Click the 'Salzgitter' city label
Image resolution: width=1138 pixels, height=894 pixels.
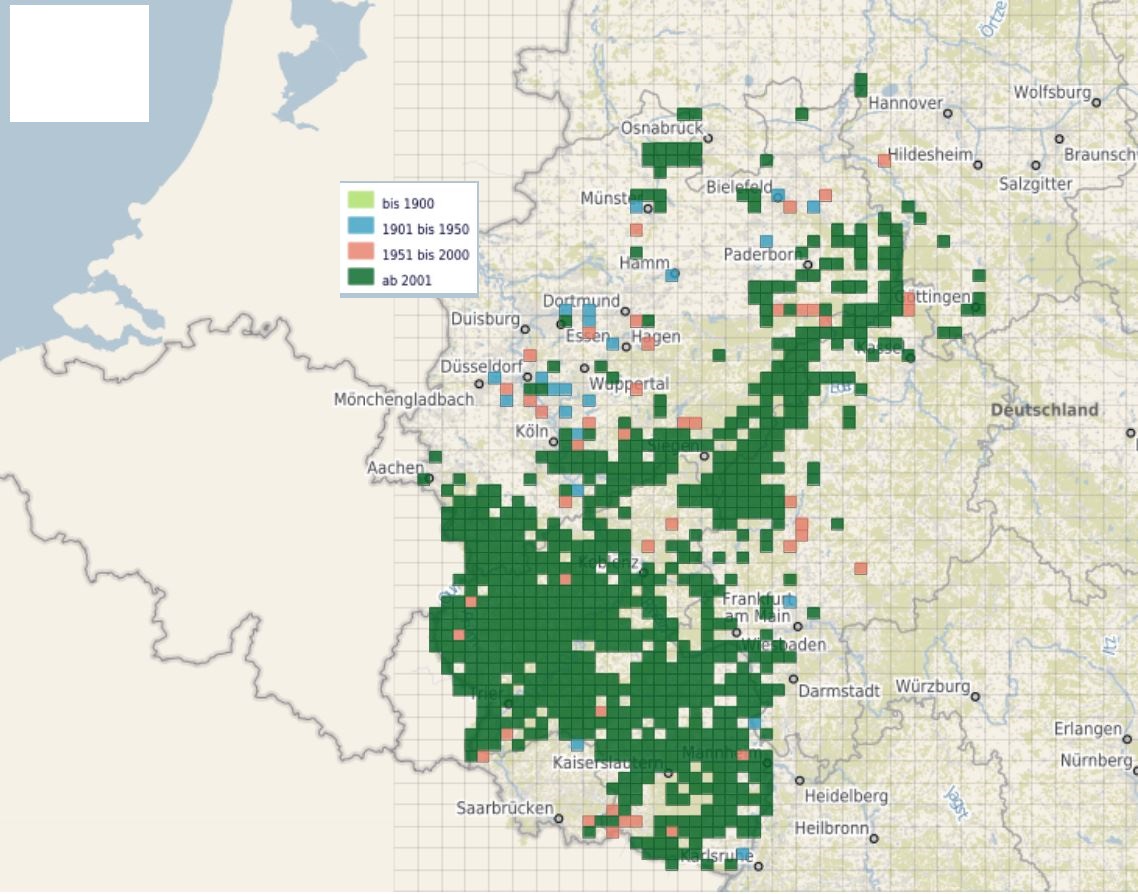click(x=1035, y=184)
